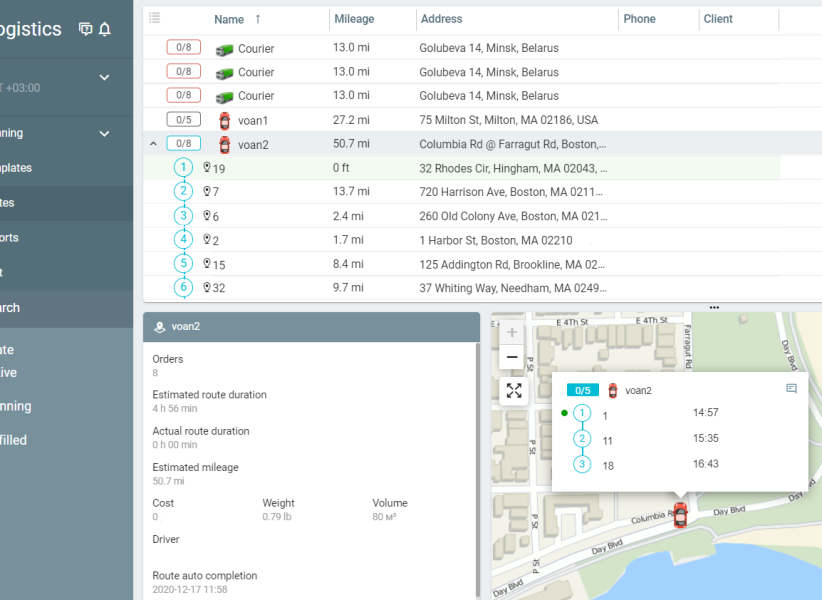Open the three-dots panel divider menu
The image size is (822, 600).
[x=714, y=308]
